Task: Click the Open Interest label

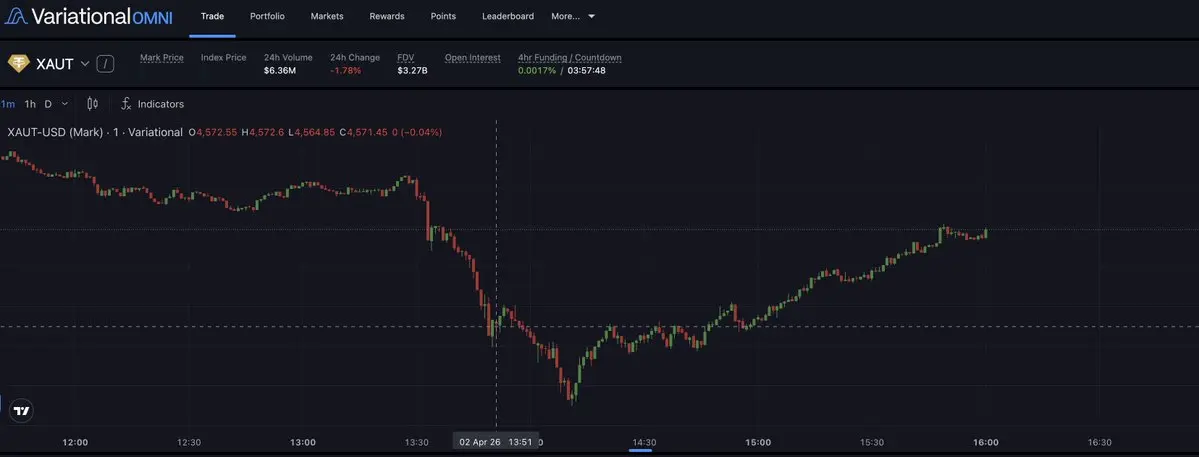Action: pos(473,57)
